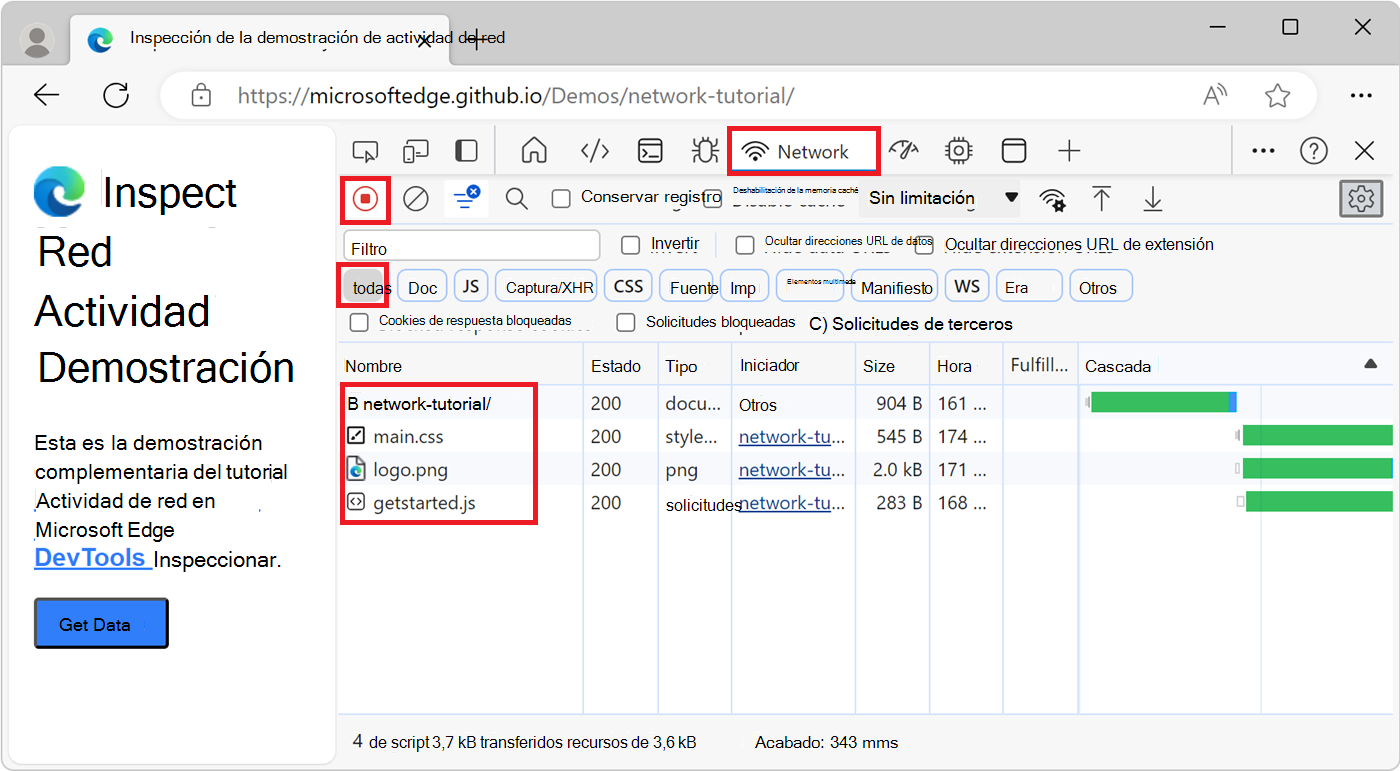Select the CSS request filter tab
Image resolution: width=1400 pixels, height=771 pixels.
pos(628,285)
